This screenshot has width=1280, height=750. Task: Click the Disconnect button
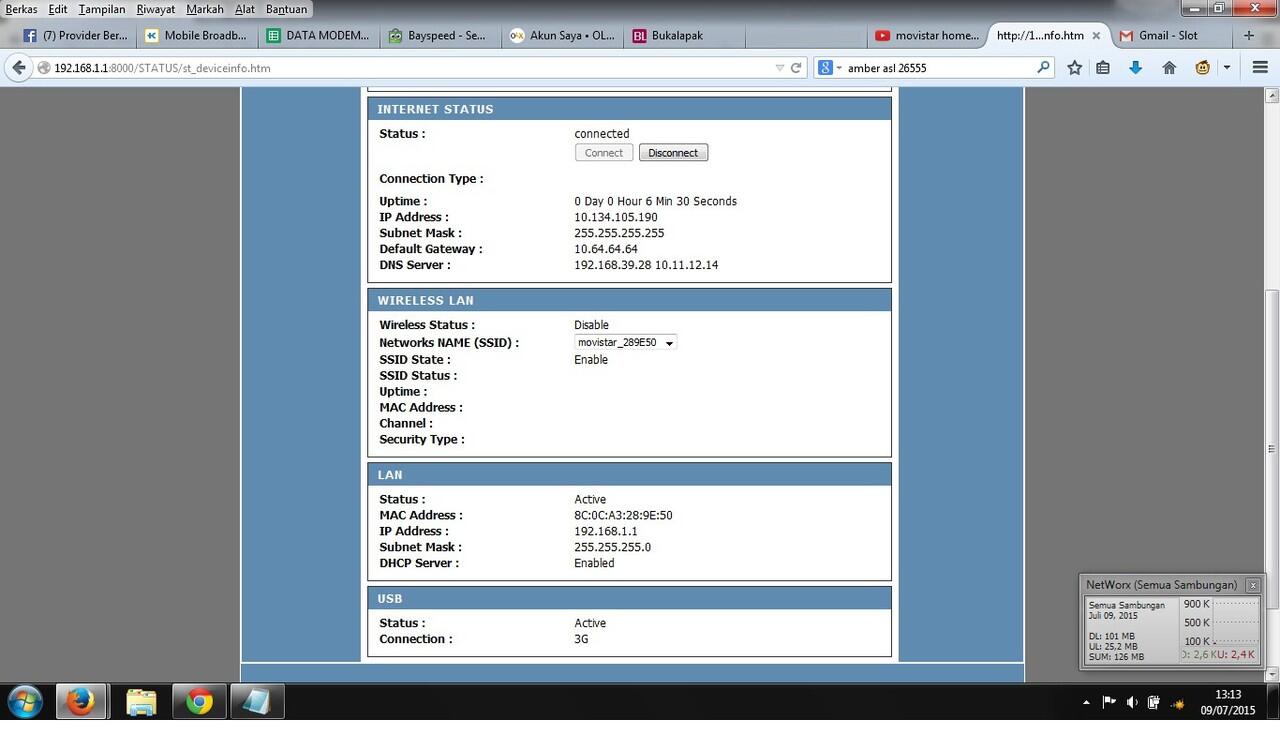point(673,153)
